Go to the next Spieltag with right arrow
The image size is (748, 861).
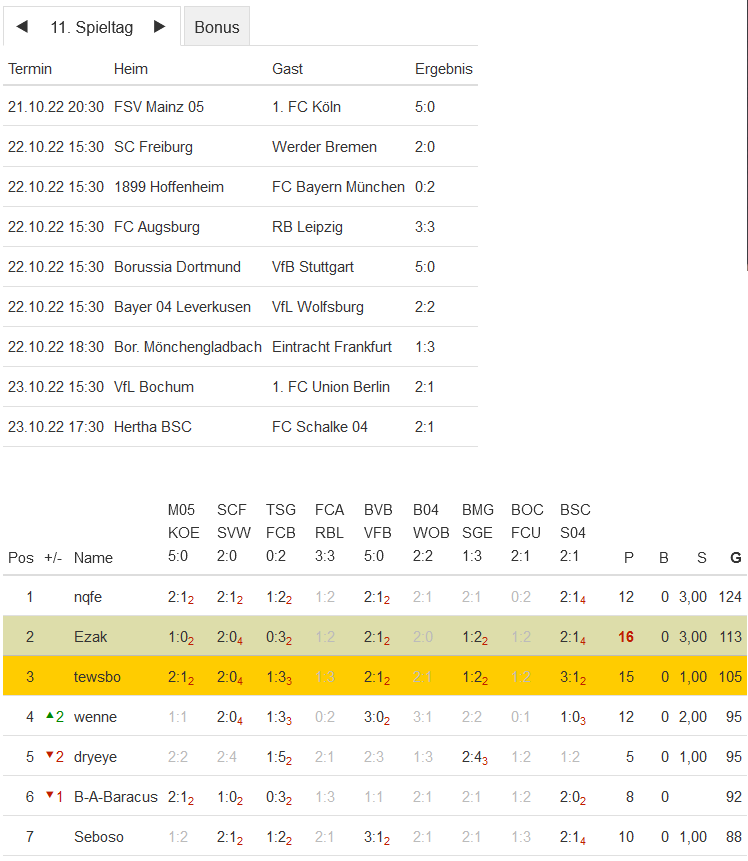[x=159, y=27]
